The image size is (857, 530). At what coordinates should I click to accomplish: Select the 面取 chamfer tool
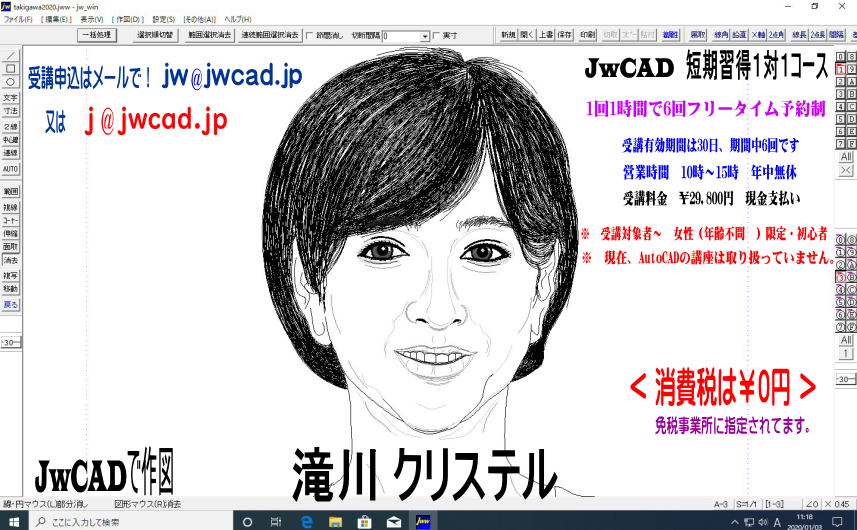[11, 247]
